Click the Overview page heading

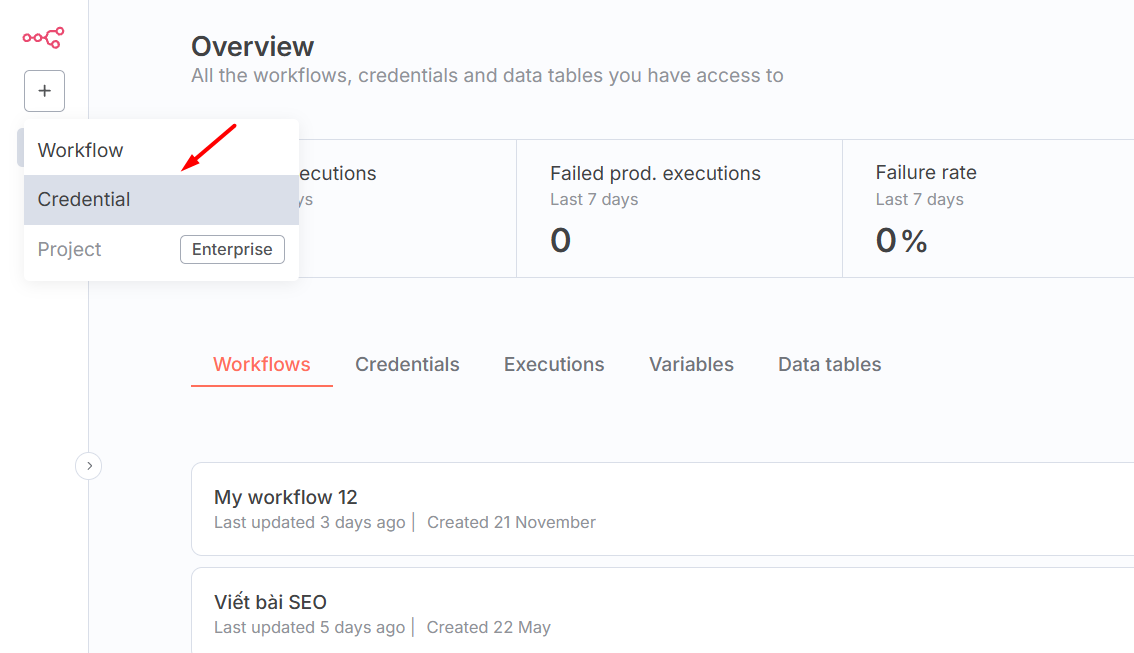click(x=252, y=47)
